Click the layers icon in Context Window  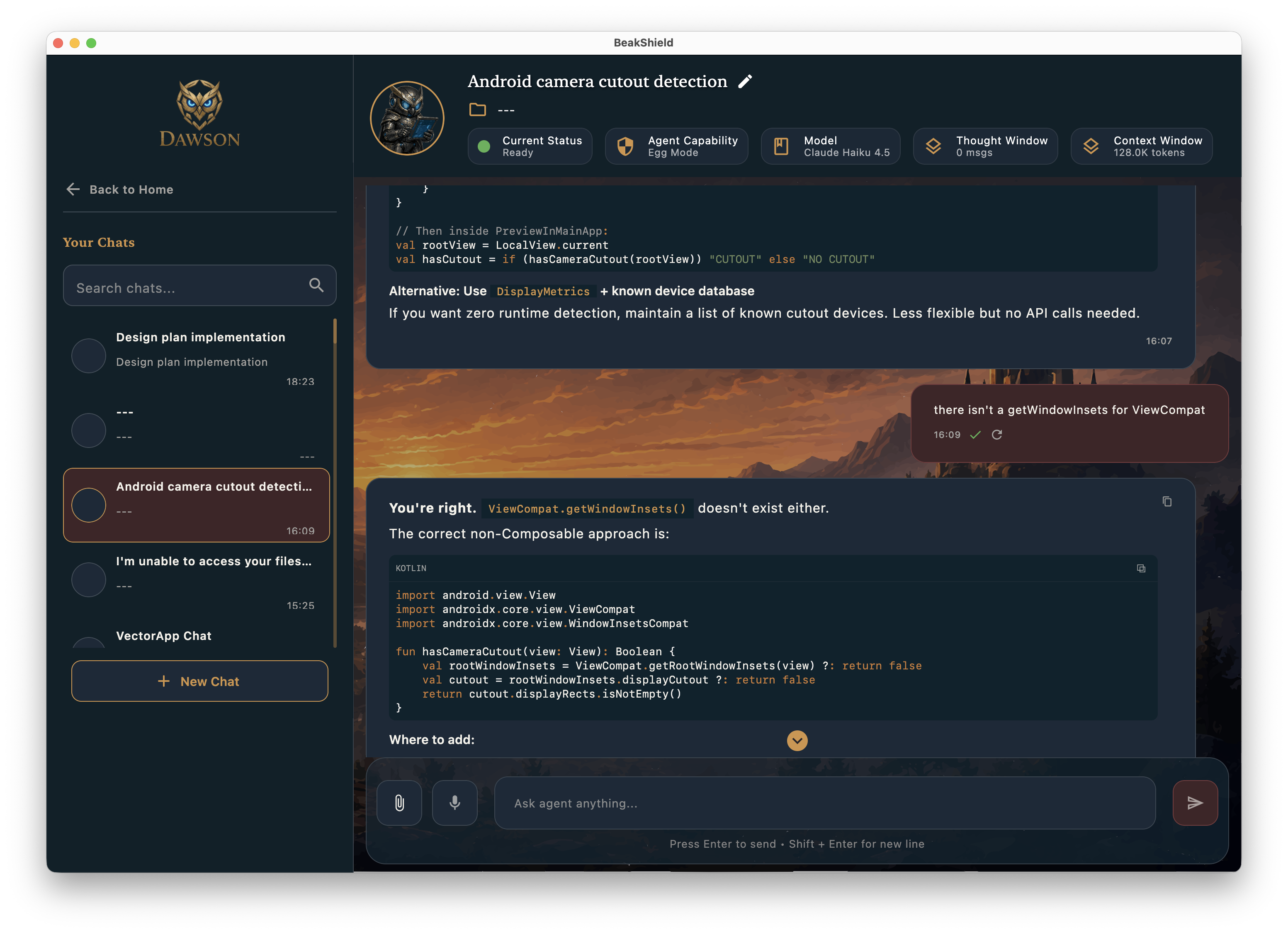tap(1090, 146)
